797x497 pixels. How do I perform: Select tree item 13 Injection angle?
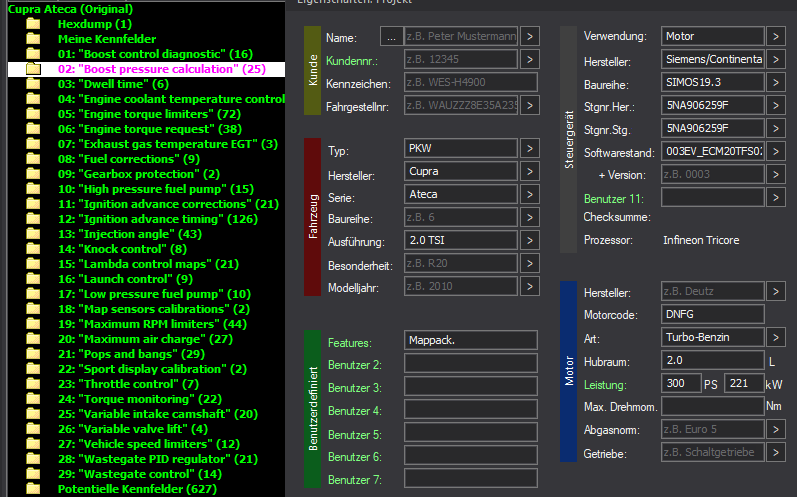pyautogui.click(x=130, y=234)
